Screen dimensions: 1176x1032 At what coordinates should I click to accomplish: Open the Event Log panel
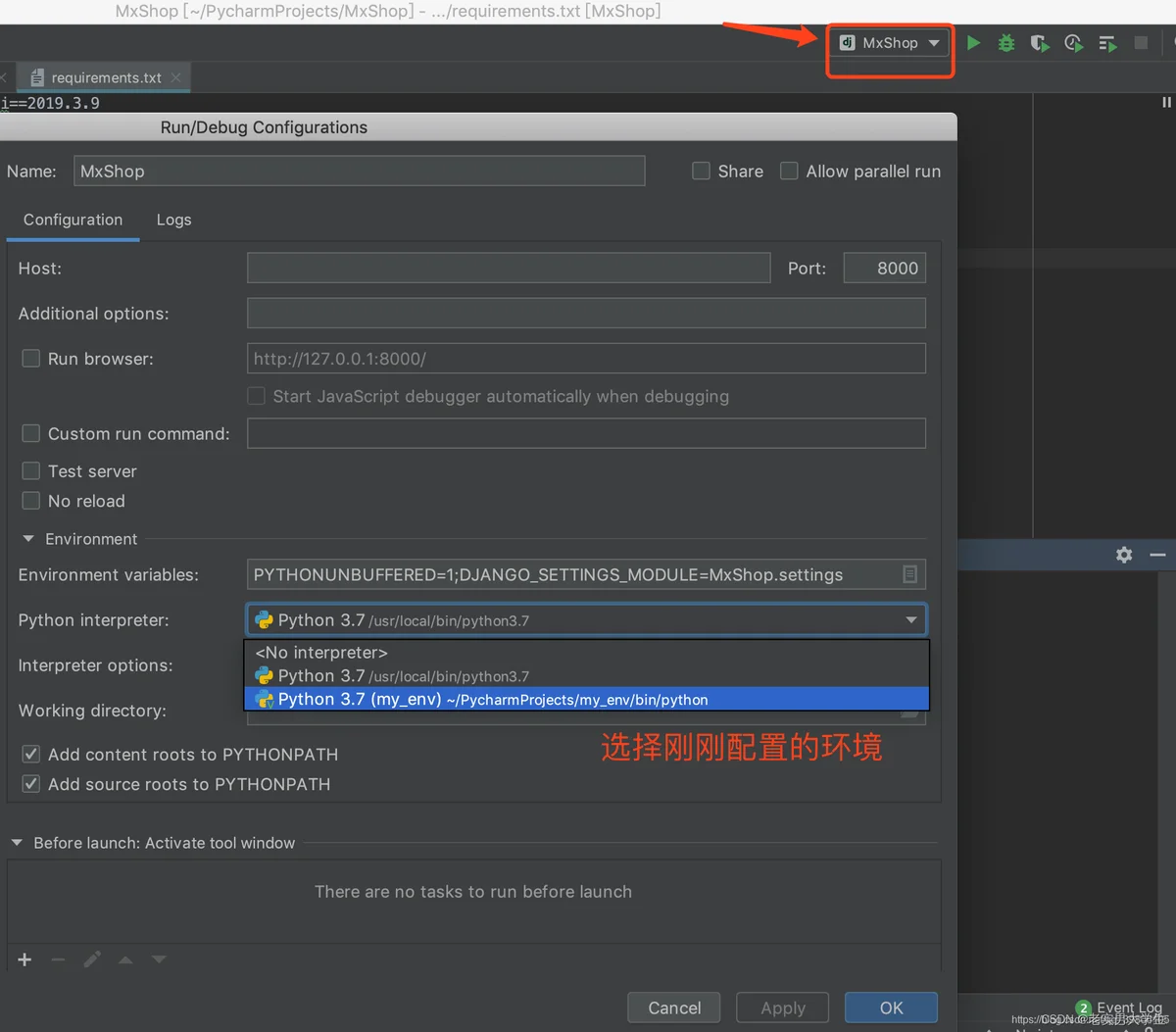[1119, 1007]
